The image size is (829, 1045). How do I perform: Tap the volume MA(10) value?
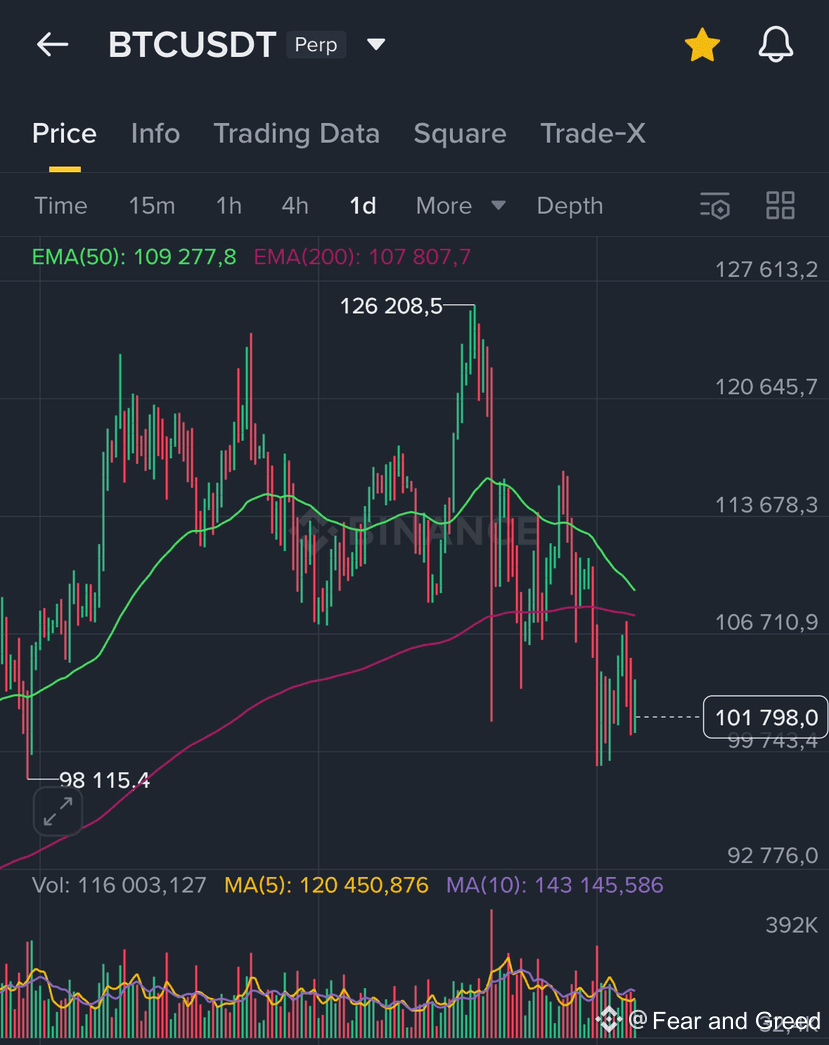[554, 885]
